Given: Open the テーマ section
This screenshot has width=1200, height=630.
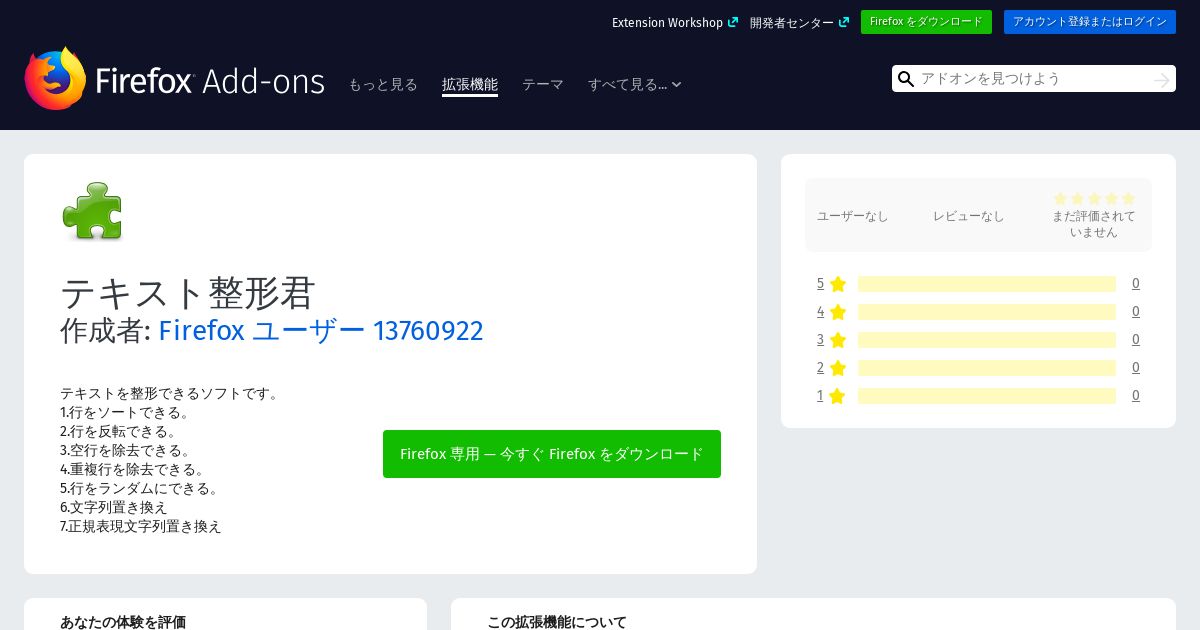Looking at the screenshot, I should click(543, 85).
